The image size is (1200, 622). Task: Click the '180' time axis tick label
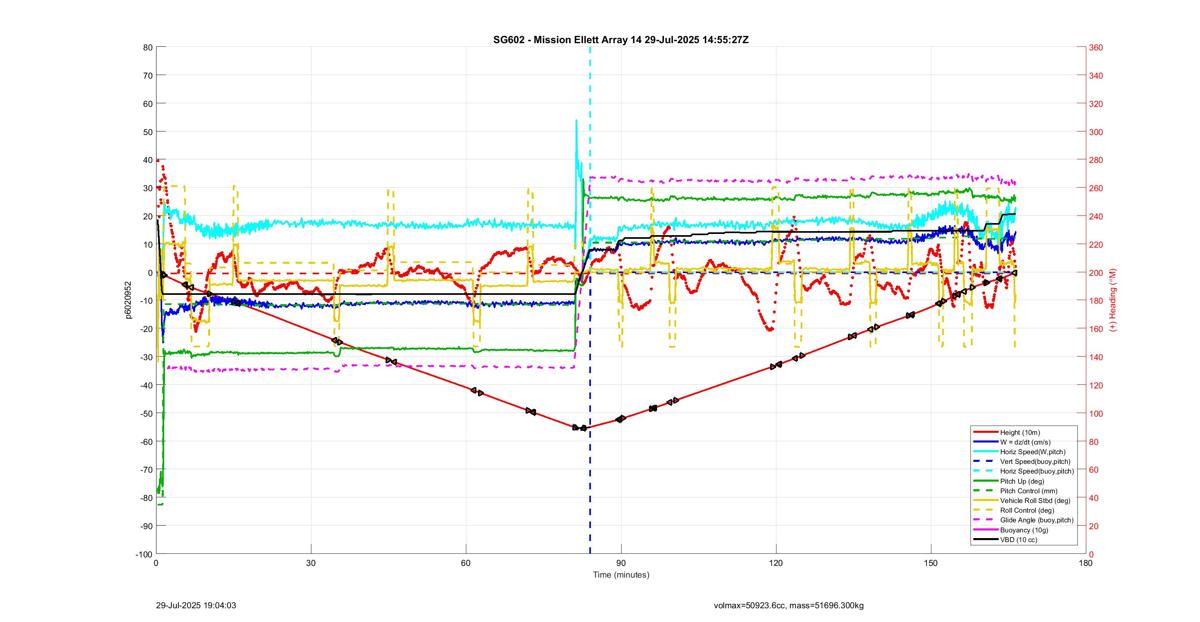[x=1085, y=563]
